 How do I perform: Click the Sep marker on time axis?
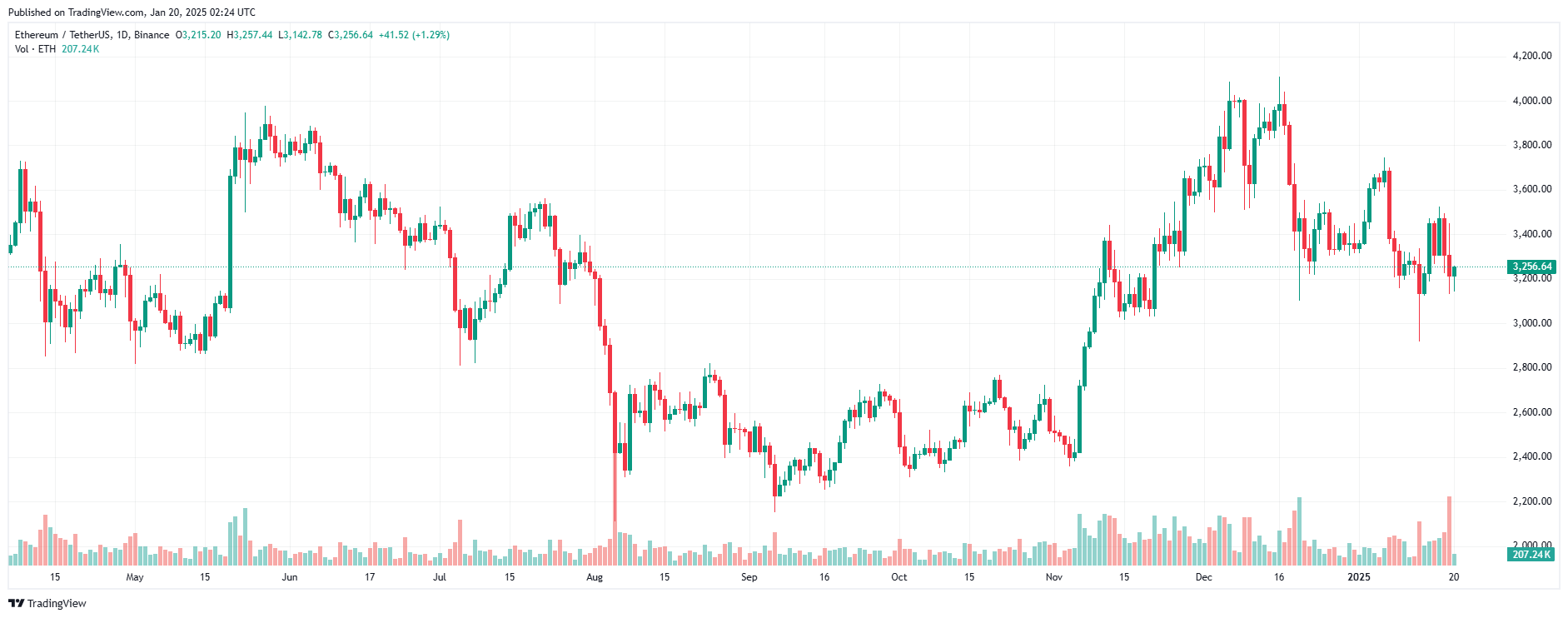[749, 577]
